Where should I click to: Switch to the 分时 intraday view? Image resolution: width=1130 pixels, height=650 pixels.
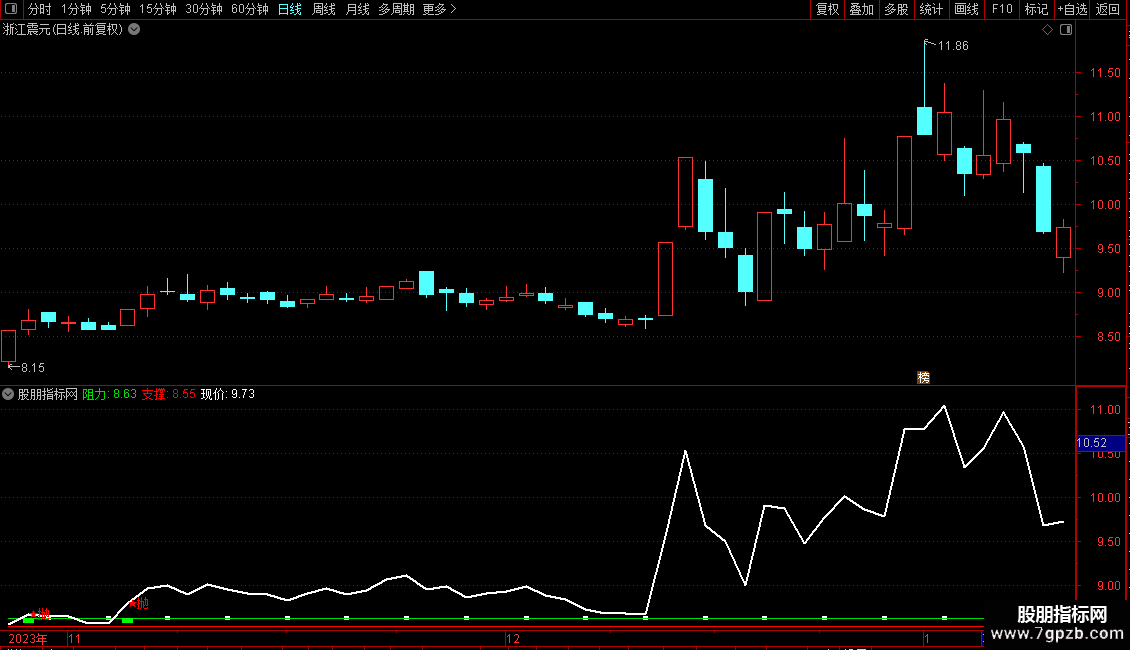click(x=40, y=9)
